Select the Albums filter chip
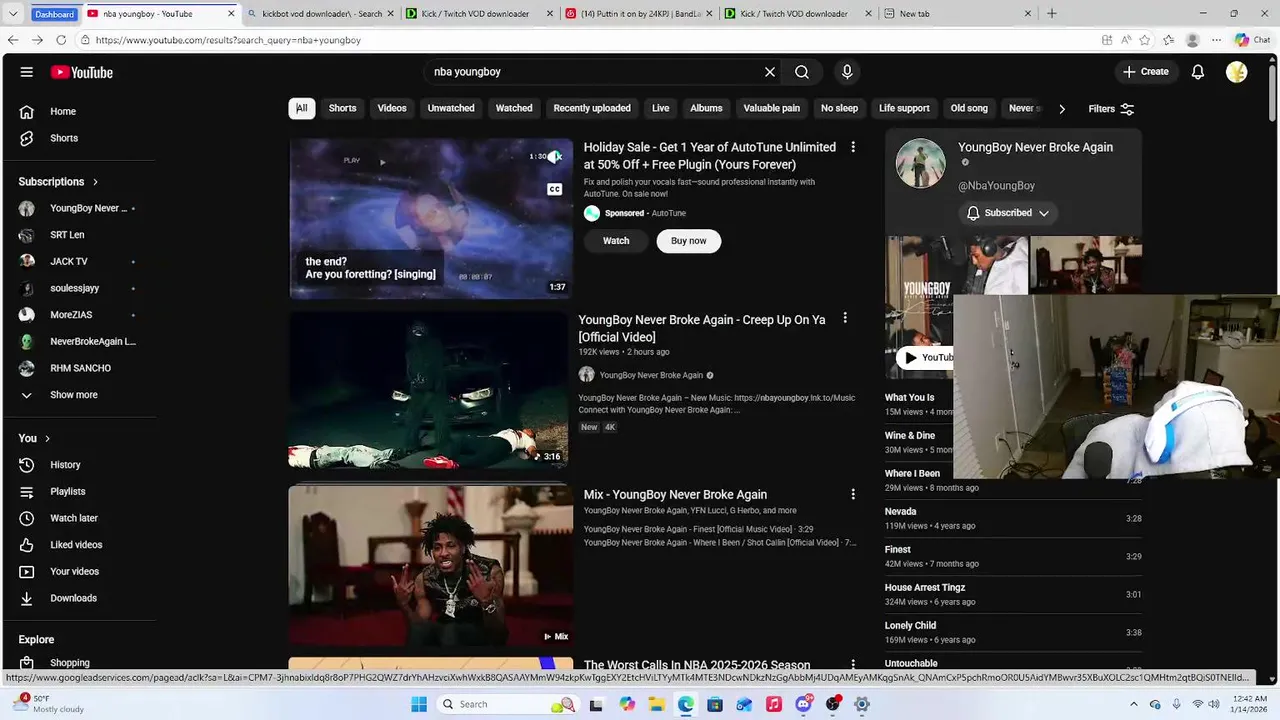The width and height of the screenshot is (1280, 720). click(706, 108)
